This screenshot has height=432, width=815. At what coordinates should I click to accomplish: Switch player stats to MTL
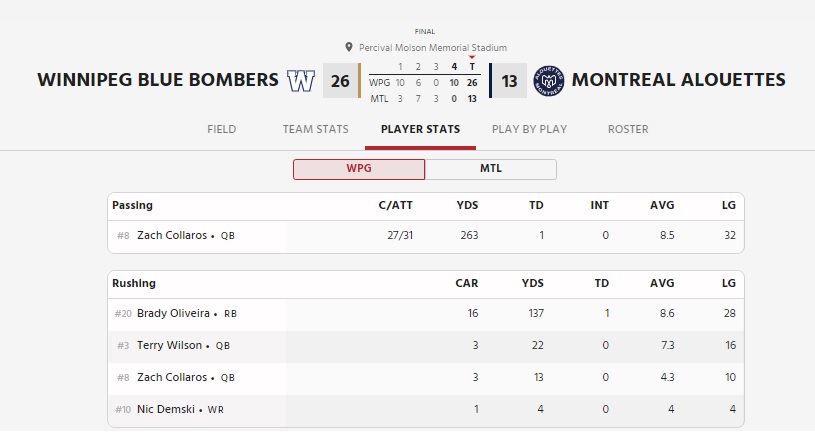491,169
